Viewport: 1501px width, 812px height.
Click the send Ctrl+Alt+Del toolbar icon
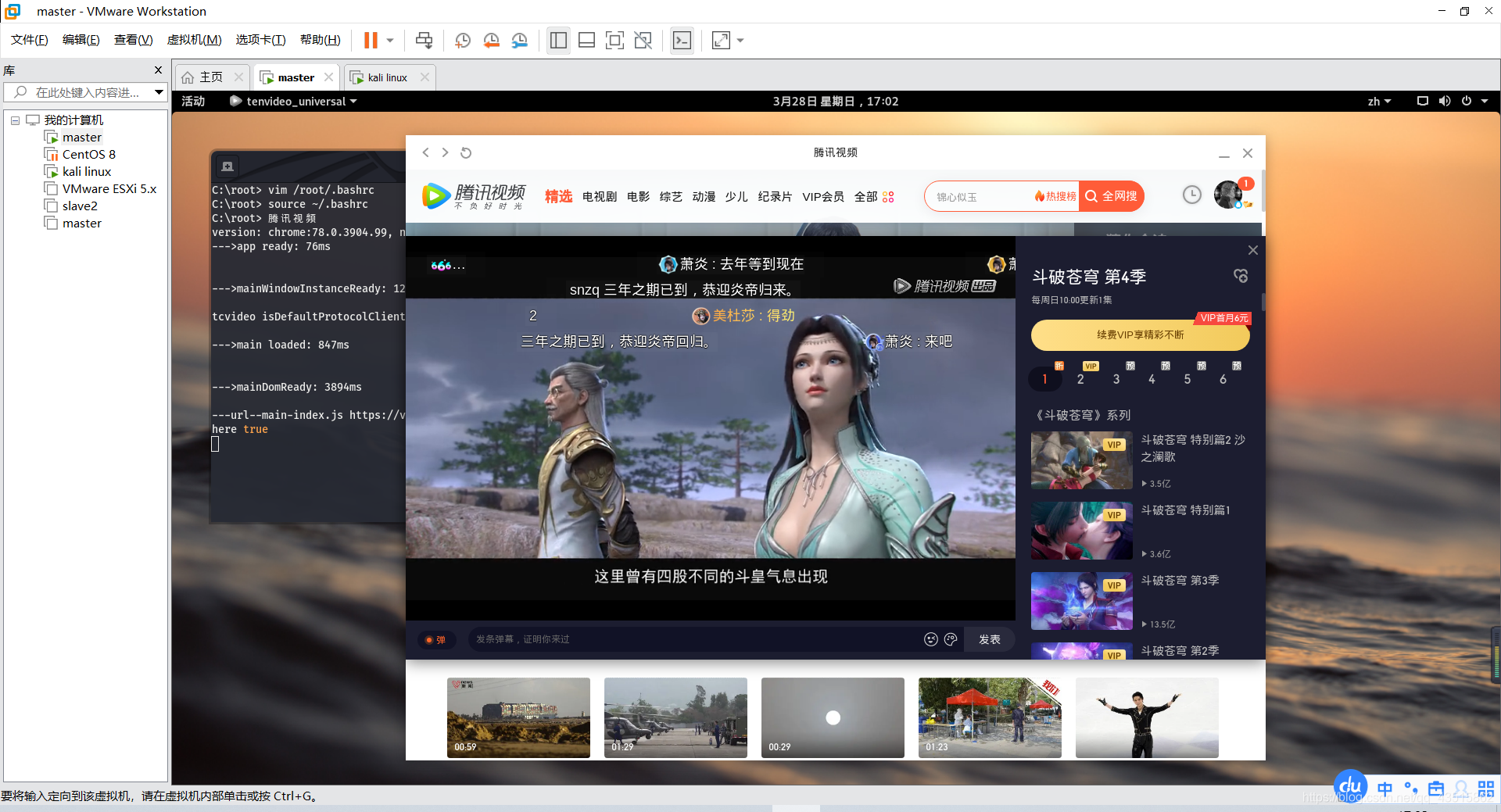pyautogui.click(x=424, y=40)
